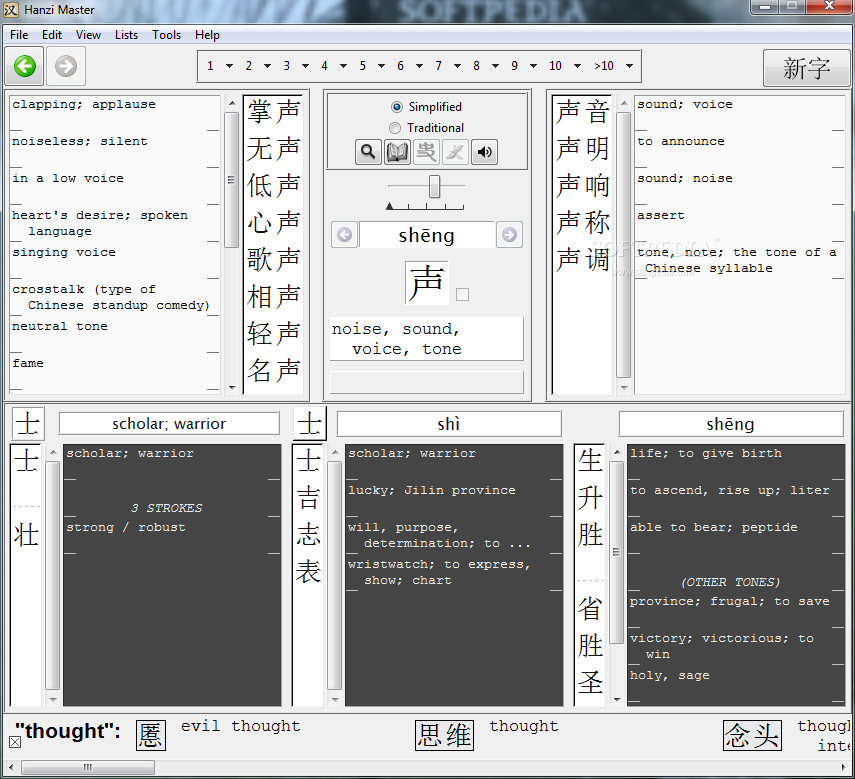Click next pinyin arrow beside shēng
Viewport: 855px width, 779px height.
(x=509, y=235)
